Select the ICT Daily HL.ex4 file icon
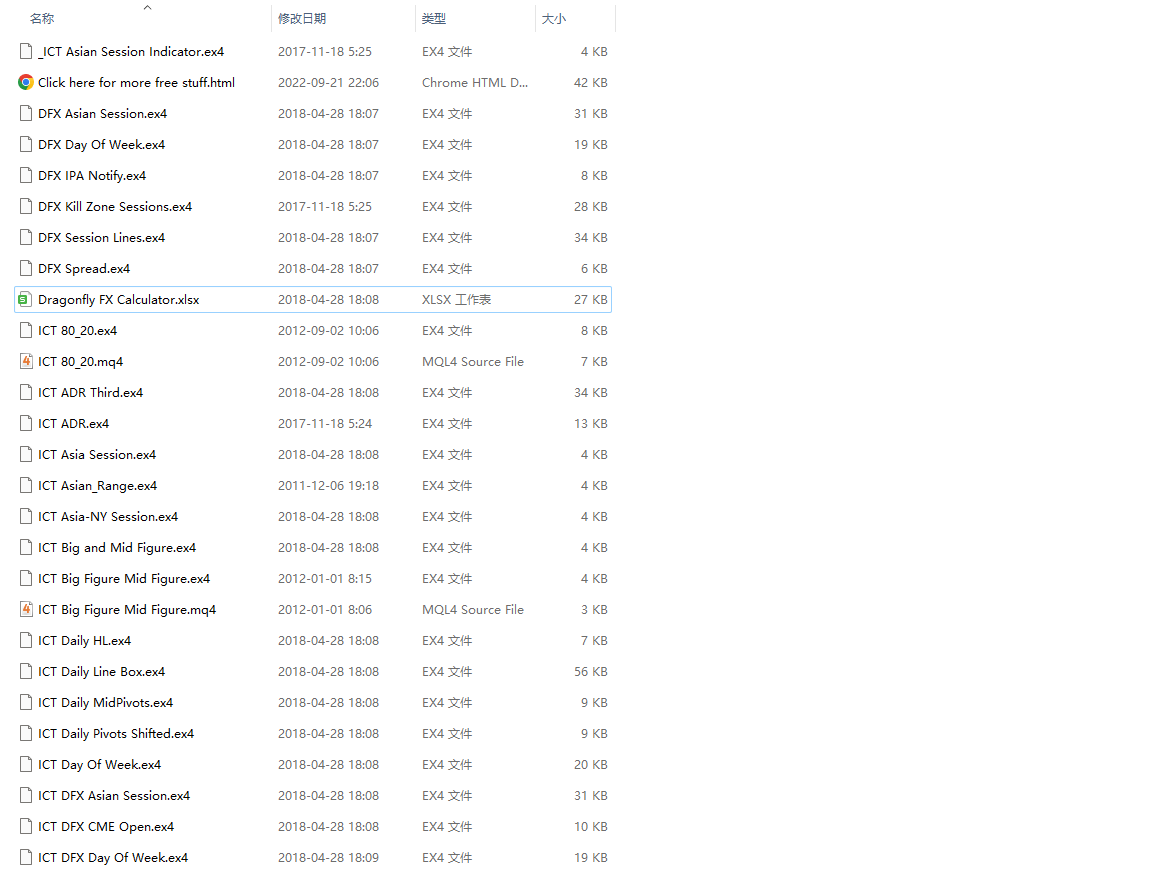The height and width of the screenshot is (871, 1160). pyautogui.click(x=26, y=641)
